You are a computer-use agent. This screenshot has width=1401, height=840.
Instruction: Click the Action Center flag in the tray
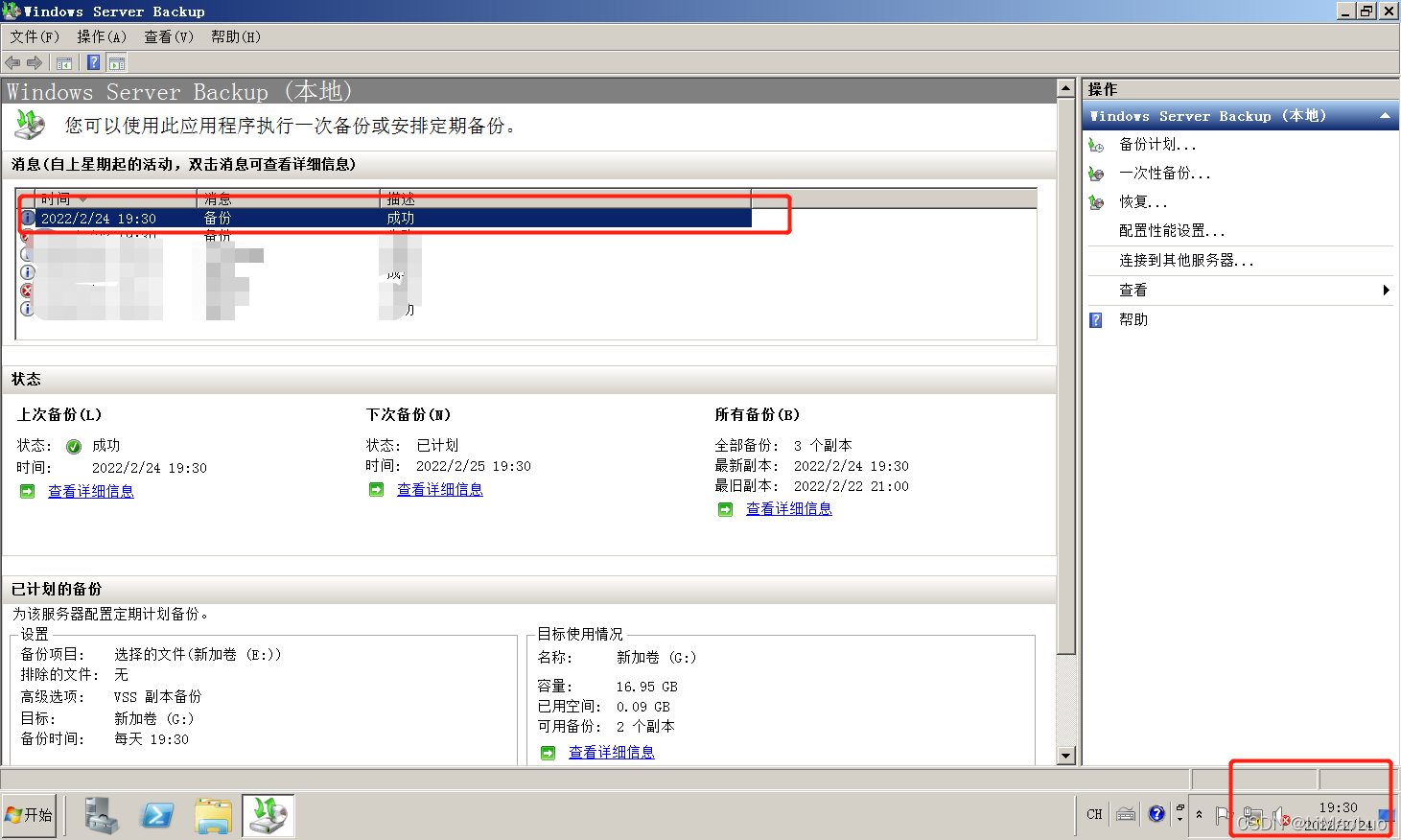[1223, 815]
